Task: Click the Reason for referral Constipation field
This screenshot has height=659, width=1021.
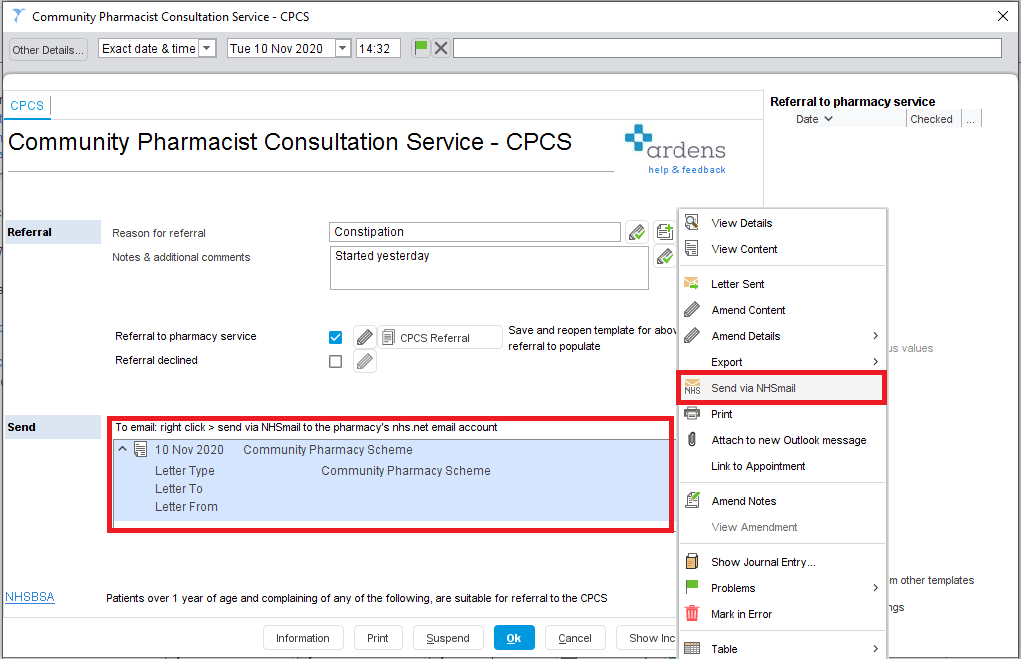Action: (x=475, y=232)
